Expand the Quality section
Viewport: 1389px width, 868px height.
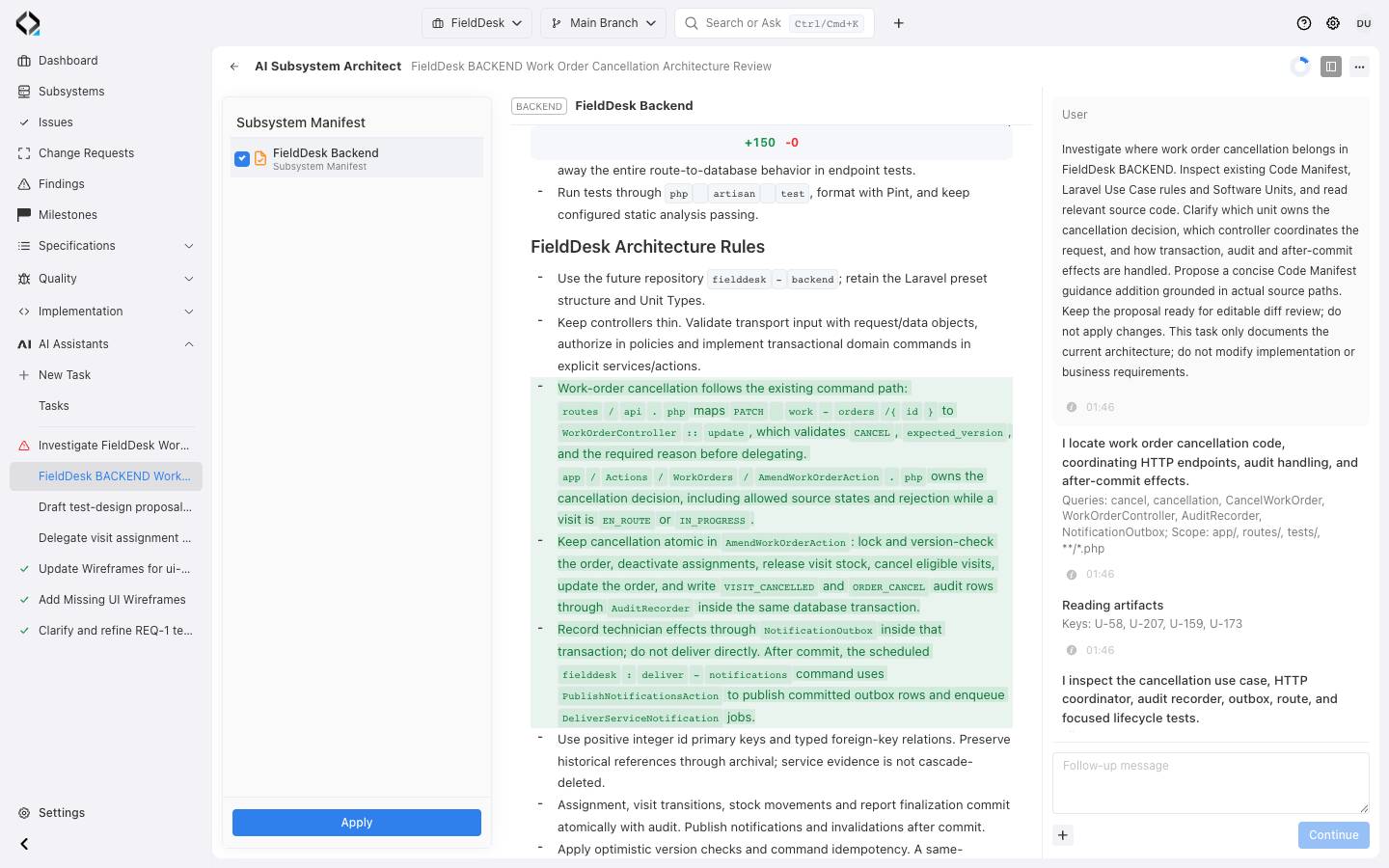pyautogui.click(x=106, y=279)
